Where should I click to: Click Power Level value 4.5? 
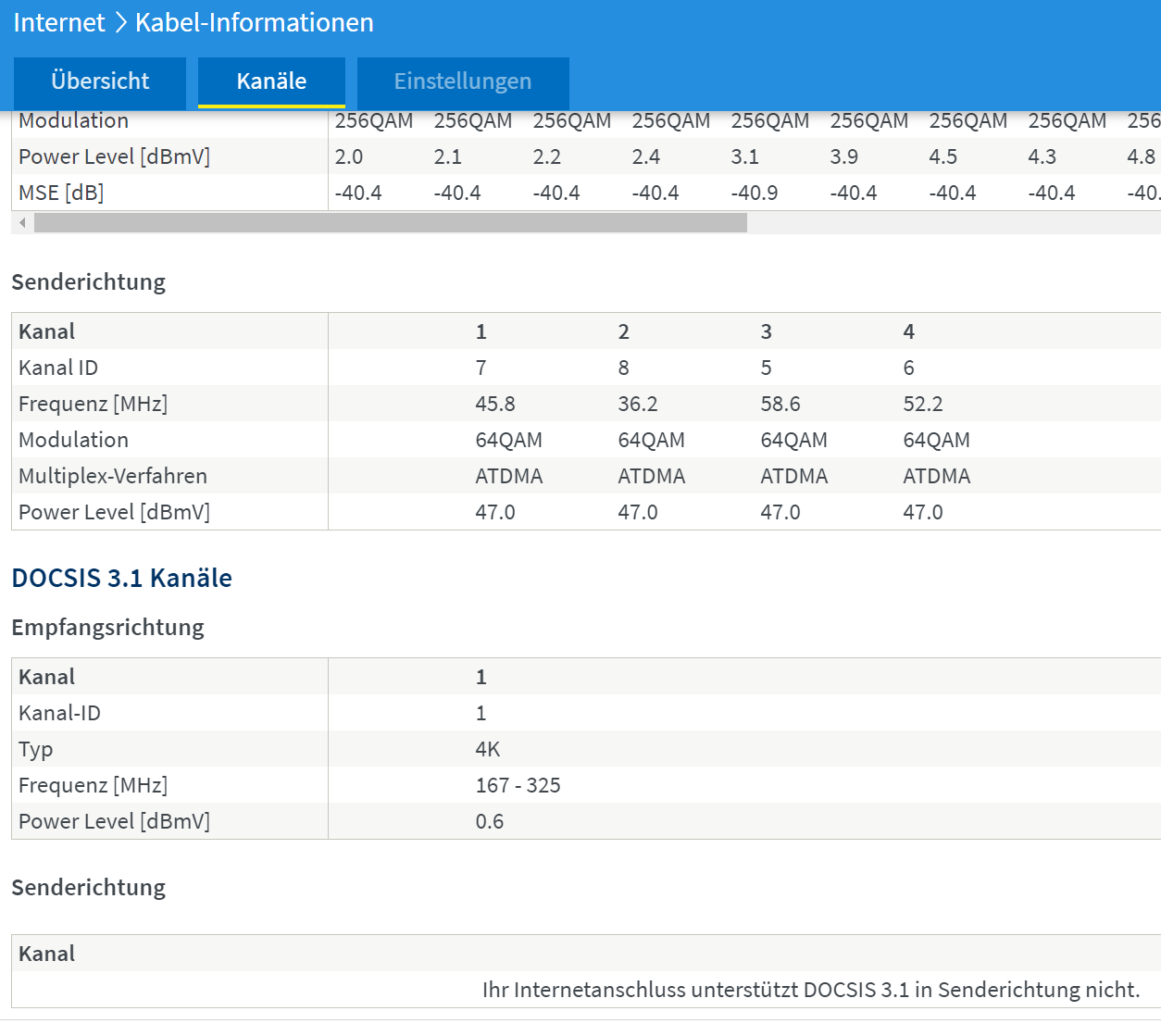[x=943, y=156]
